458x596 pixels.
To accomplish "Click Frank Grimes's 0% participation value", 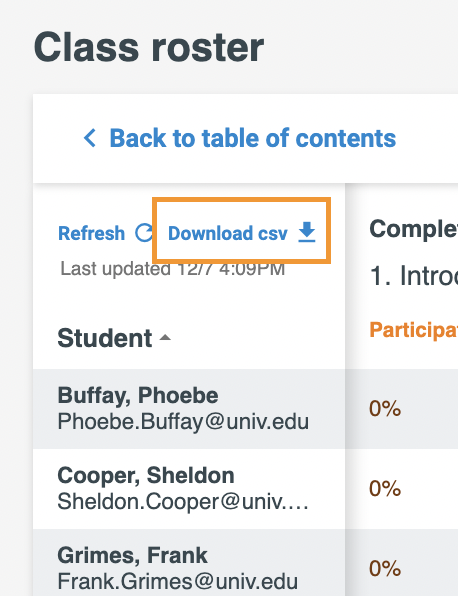I will coord(385,568).
